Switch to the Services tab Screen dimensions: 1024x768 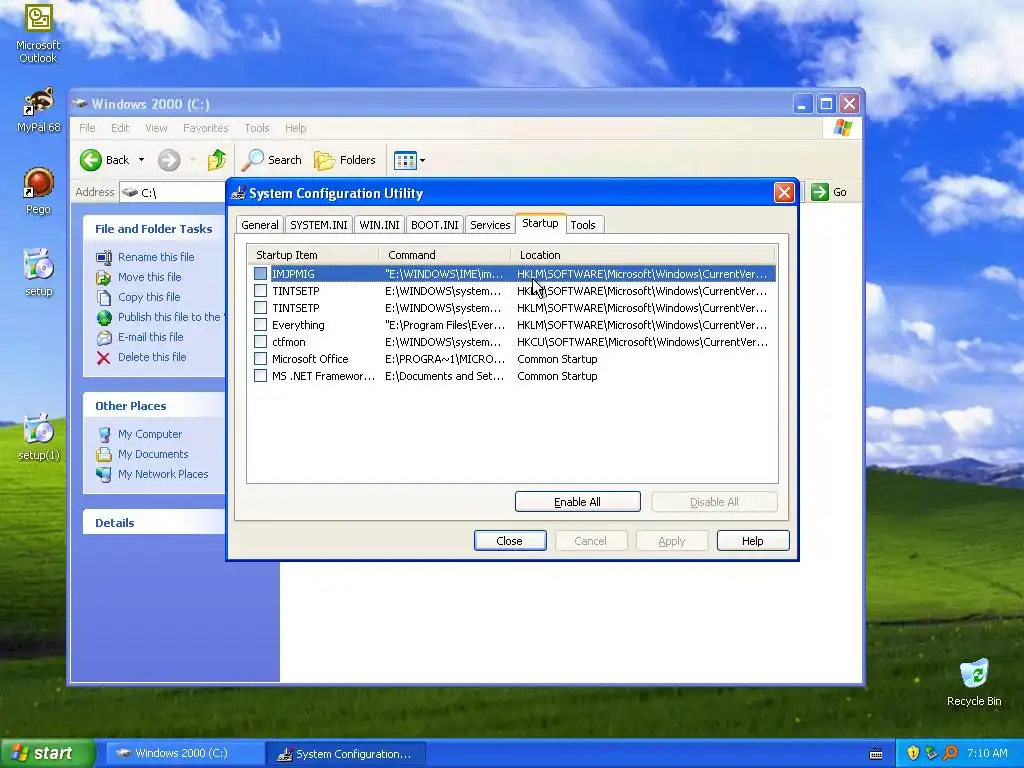tap(490, 225)
